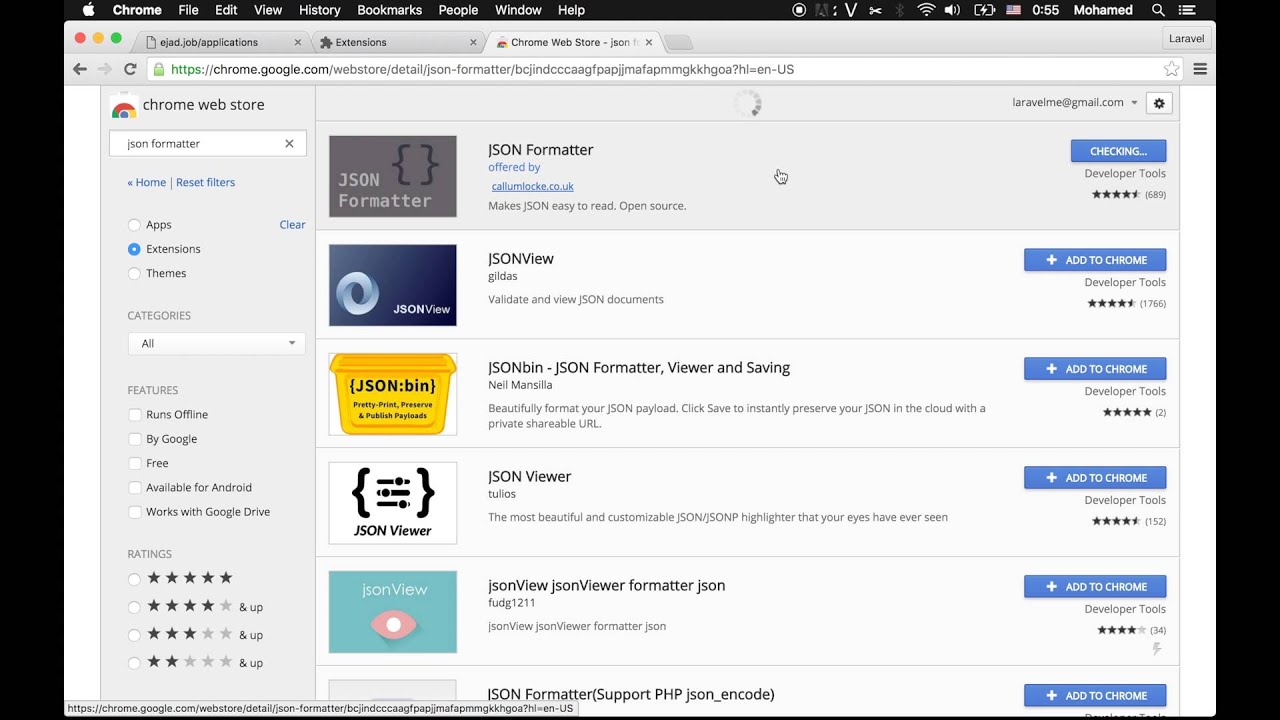Expand the laravelme@gmail.com account dropdown
The height and width of the screenshot is (720, 1280).
tap(1075, 102)
